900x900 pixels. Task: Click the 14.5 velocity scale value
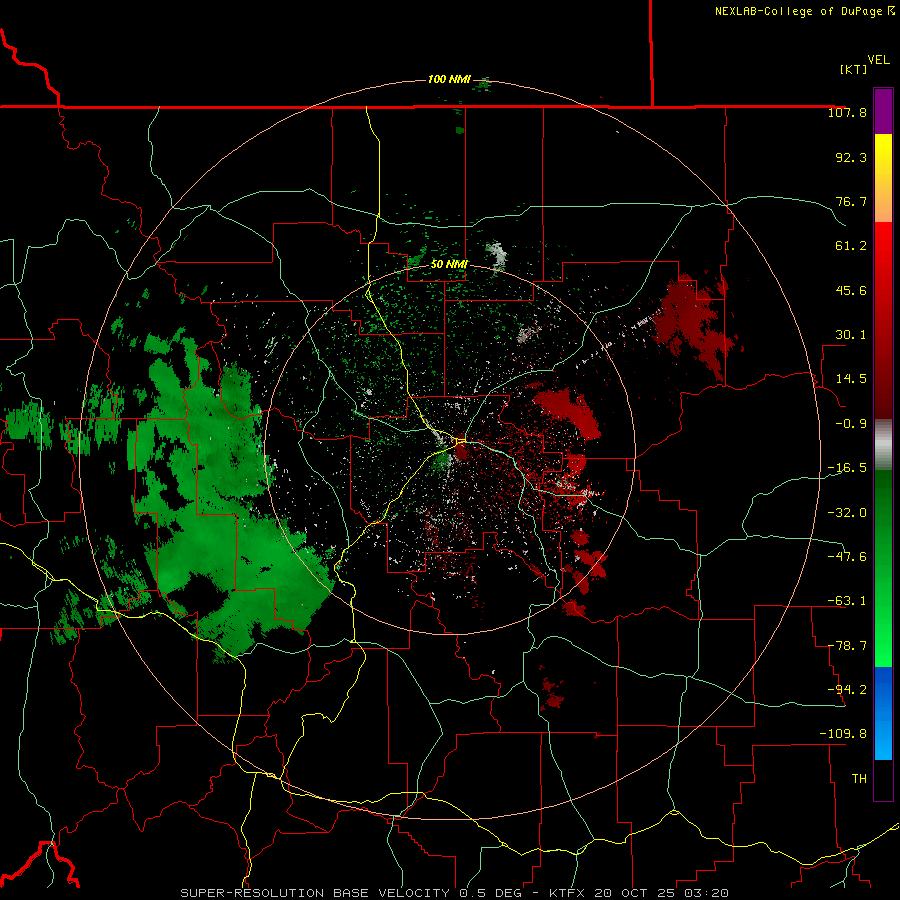coord(851,379)
